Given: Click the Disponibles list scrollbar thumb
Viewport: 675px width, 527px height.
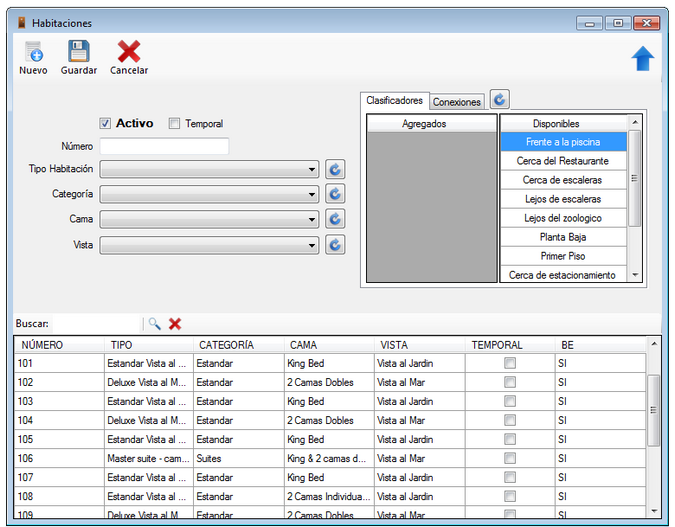Looking at the screenshot, I should (x=634, y=178).
